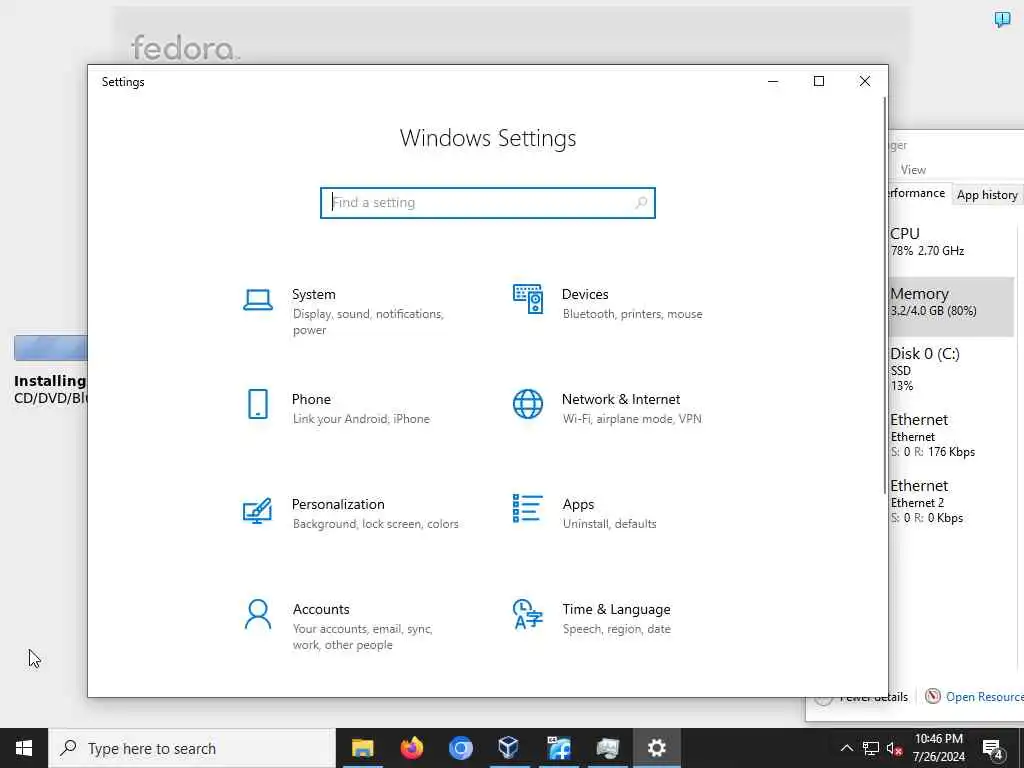
Task: Click the taskbar clock showing 10:46 PM
Action: (x=938, y=748)
